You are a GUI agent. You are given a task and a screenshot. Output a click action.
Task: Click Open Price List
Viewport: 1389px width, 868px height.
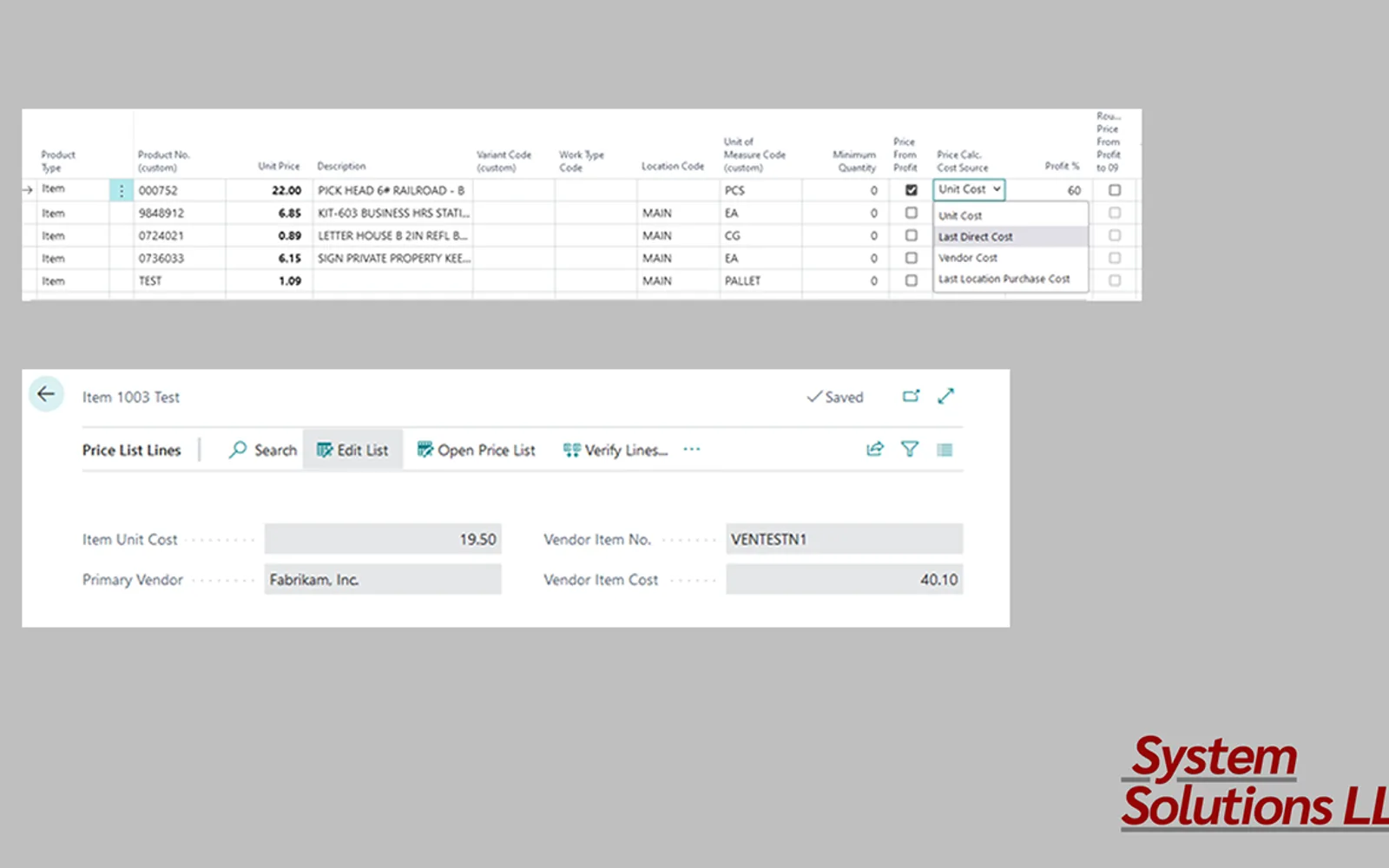[476, 450]
